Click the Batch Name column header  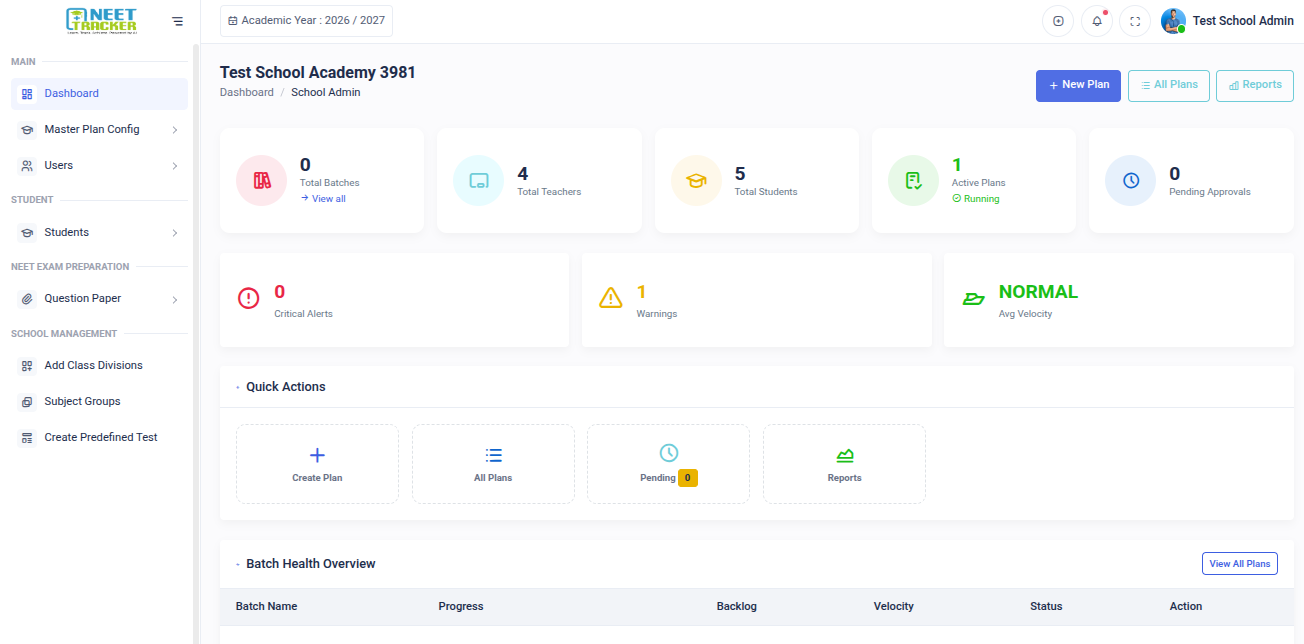point(266,607)
